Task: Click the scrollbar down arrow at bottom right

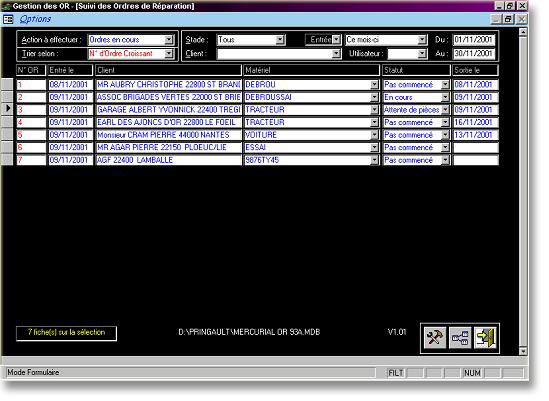Action: pyautogui.click(x=523, y=351)
